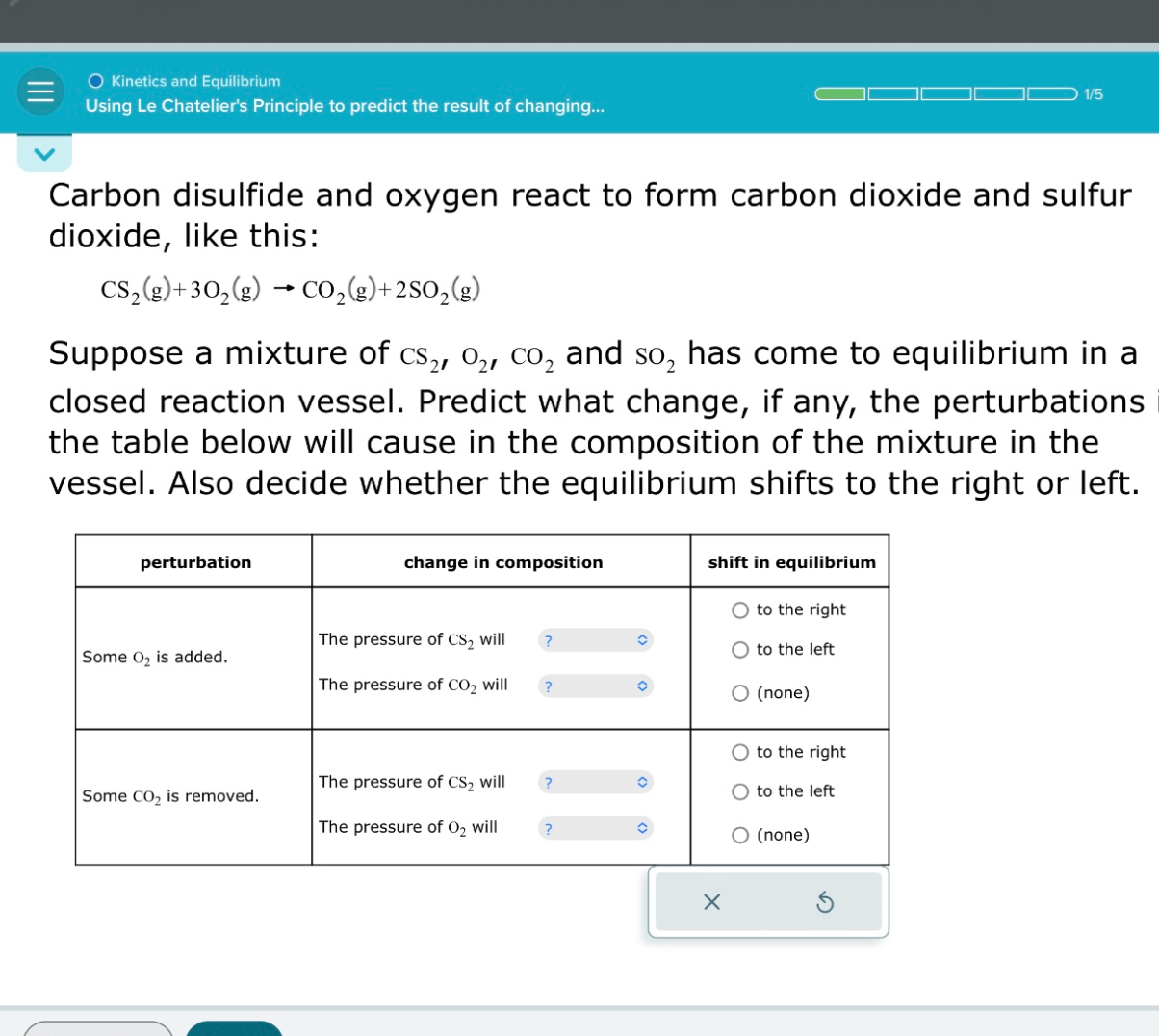Select 'to the right' for the O2 added row
The width and height of the screenshot is (1159, 1036).
(x=739, y=609)
